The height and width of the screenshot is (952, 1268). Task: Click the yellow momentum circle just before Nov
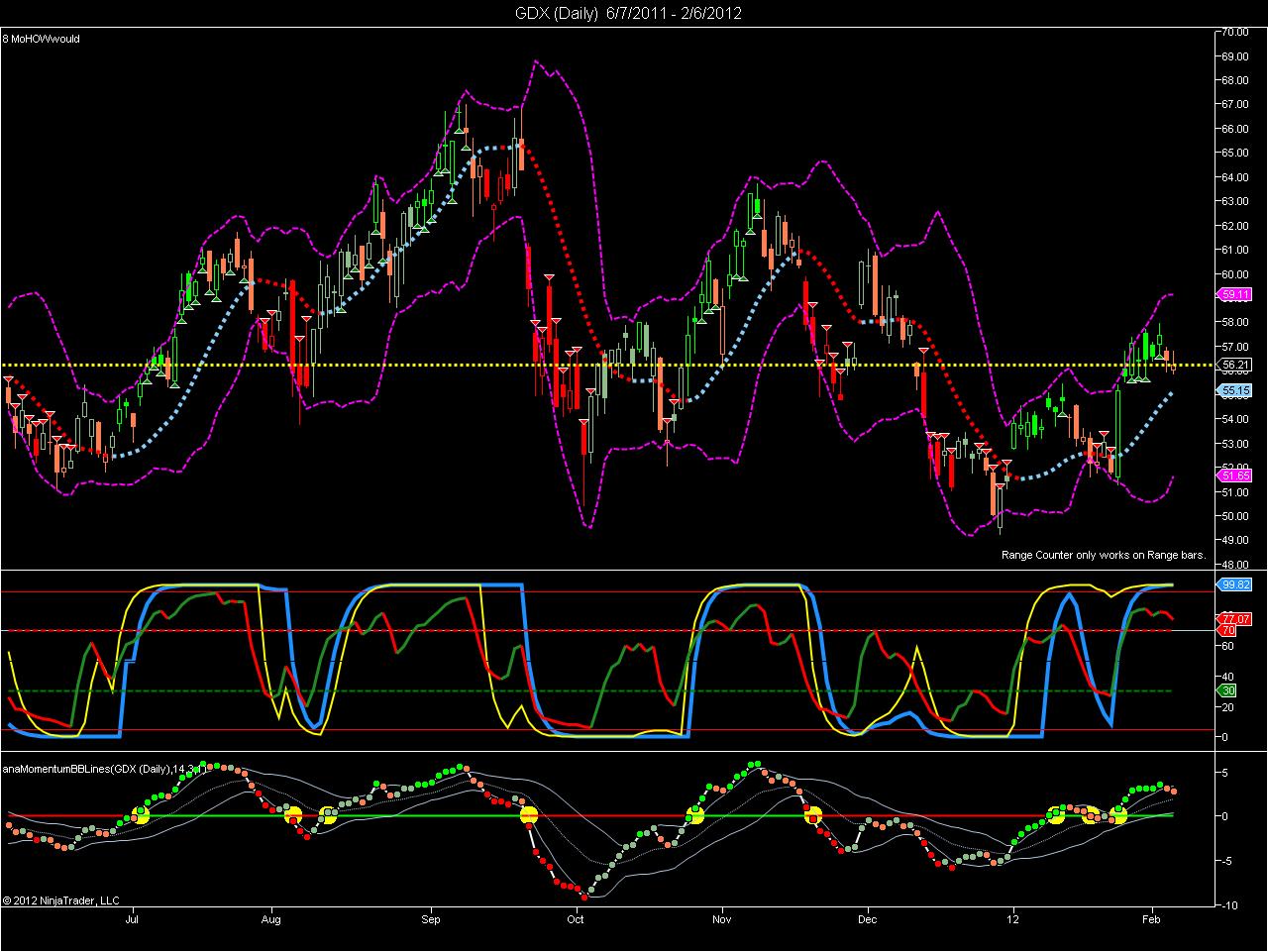coord(694,815)
